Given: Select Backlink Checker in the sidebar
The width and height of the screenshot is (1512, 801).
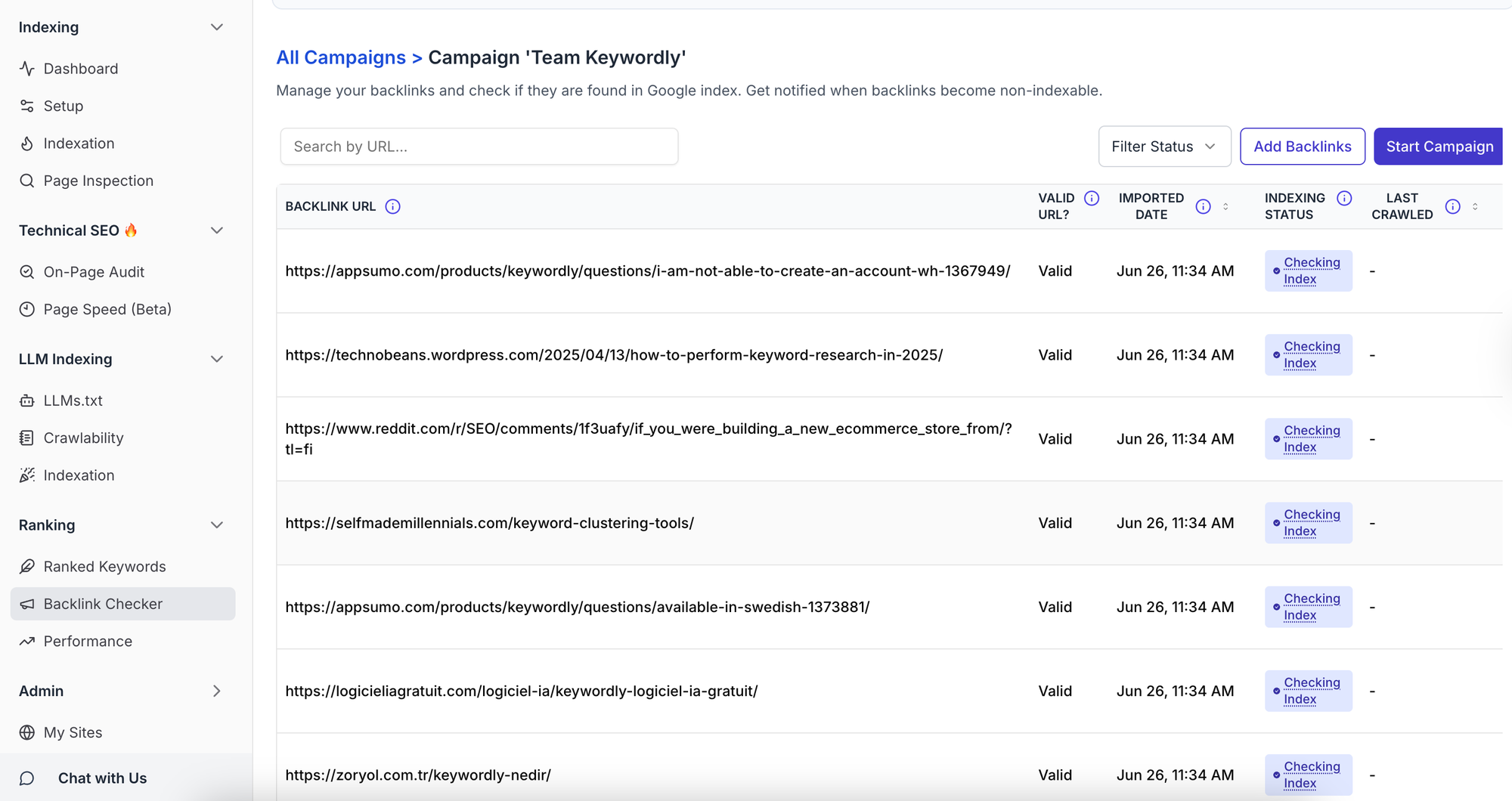Looking at the screenshot, I should 123,604.
